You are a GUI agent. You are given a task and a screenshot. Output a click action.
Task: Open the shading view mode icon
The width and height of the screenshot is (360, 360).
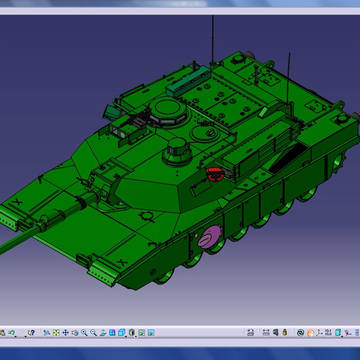(x=132, y=332)
